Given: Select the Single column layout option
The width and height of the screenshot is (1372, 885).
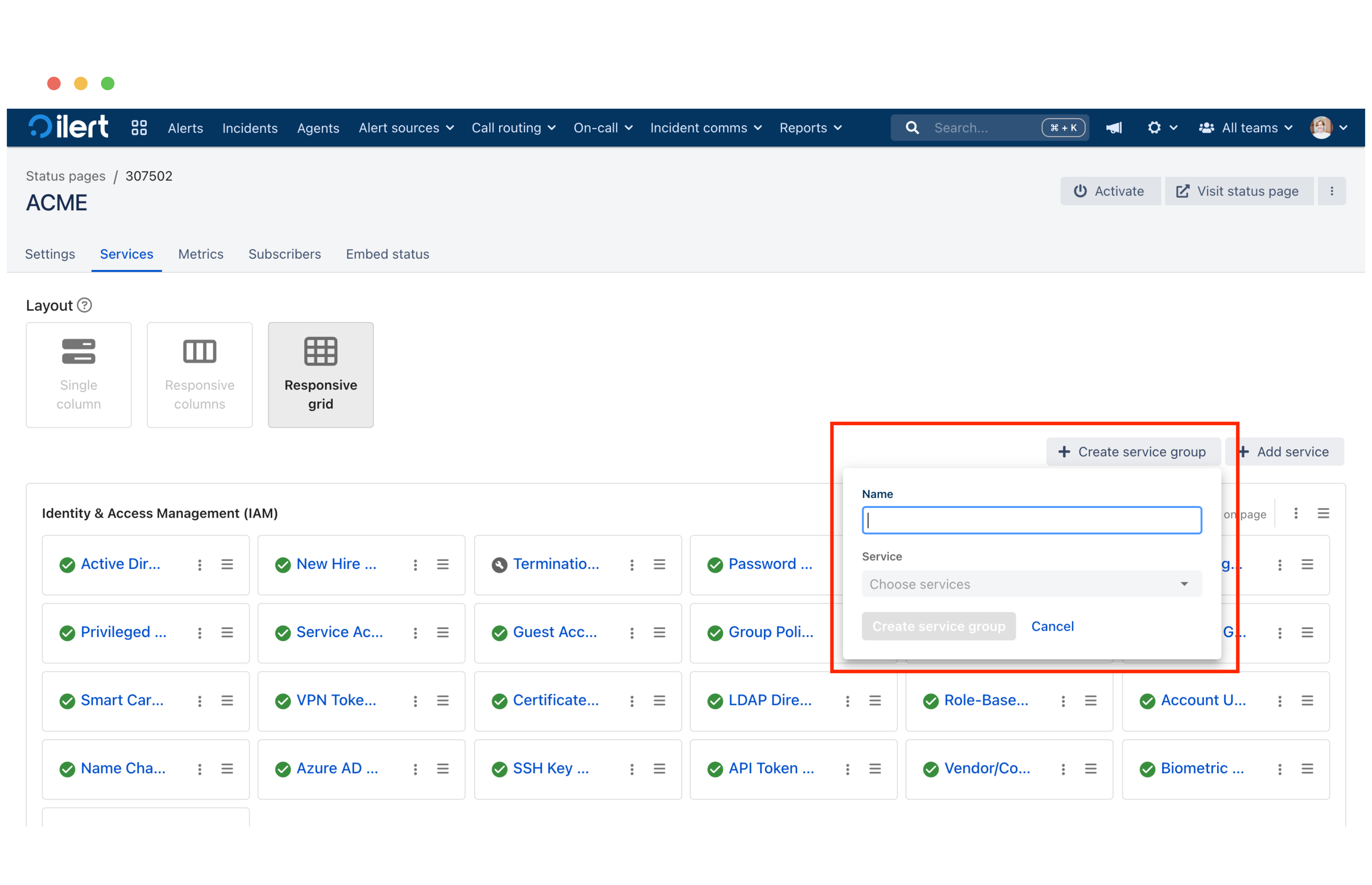Looking at the screenshot, I should point(79,375).
